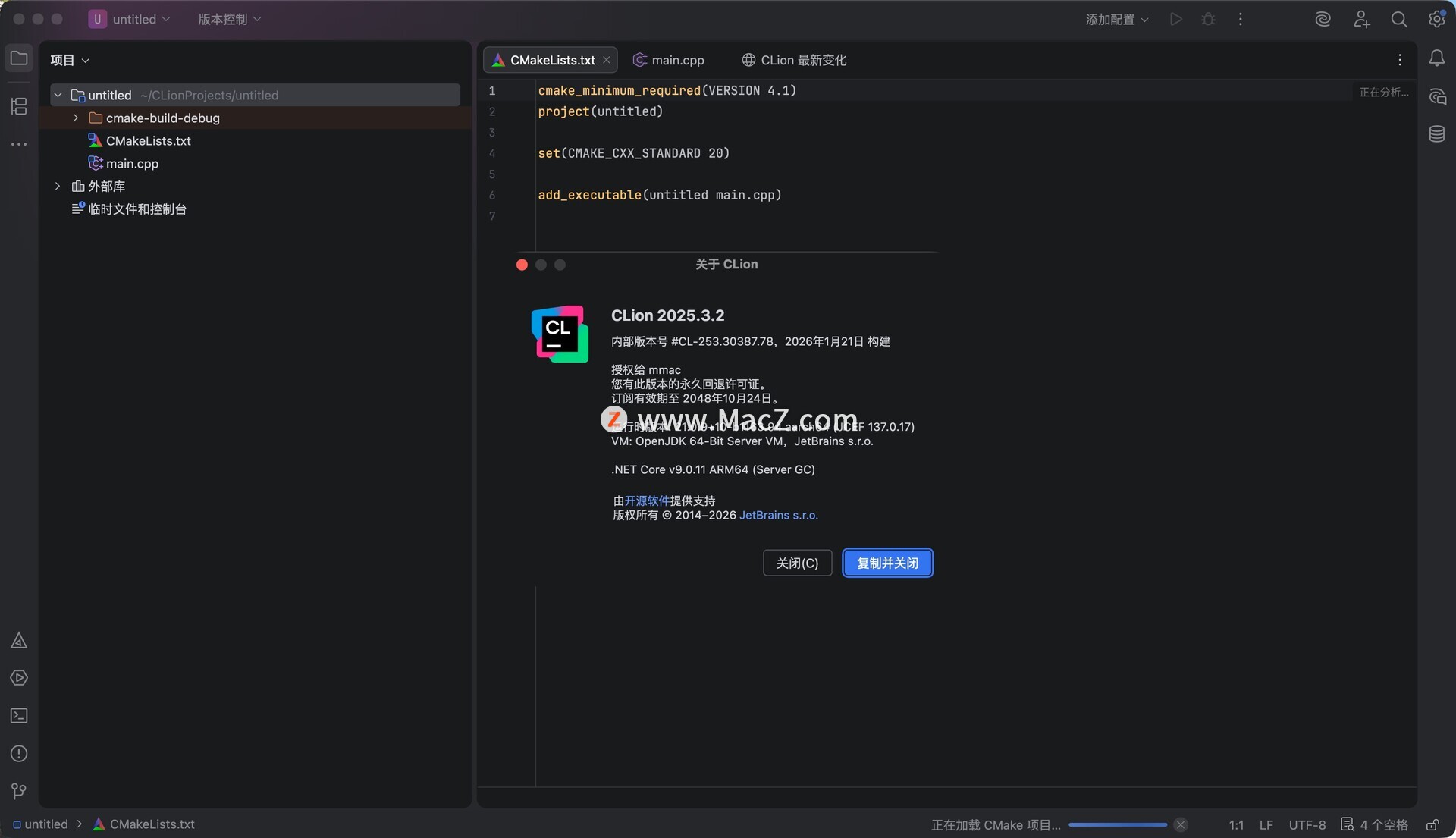Open the AI Assistant chat icon

click(1436, 96)
